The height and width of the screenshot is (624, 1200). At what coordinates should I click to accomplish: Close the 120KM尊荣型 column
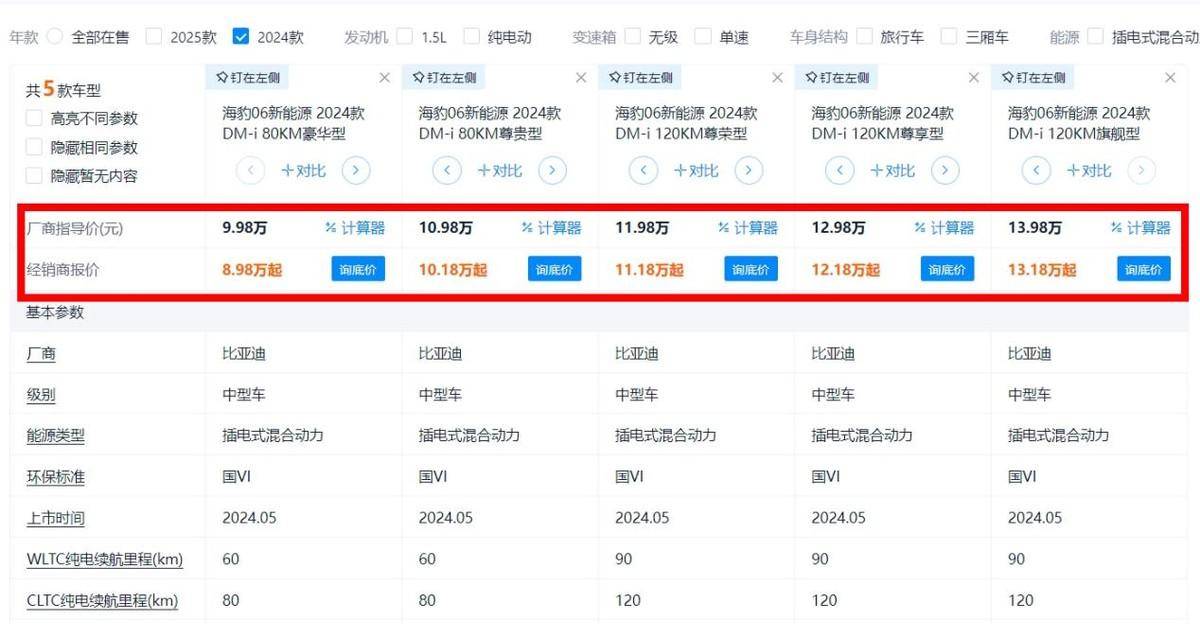(x=777, y=77)
